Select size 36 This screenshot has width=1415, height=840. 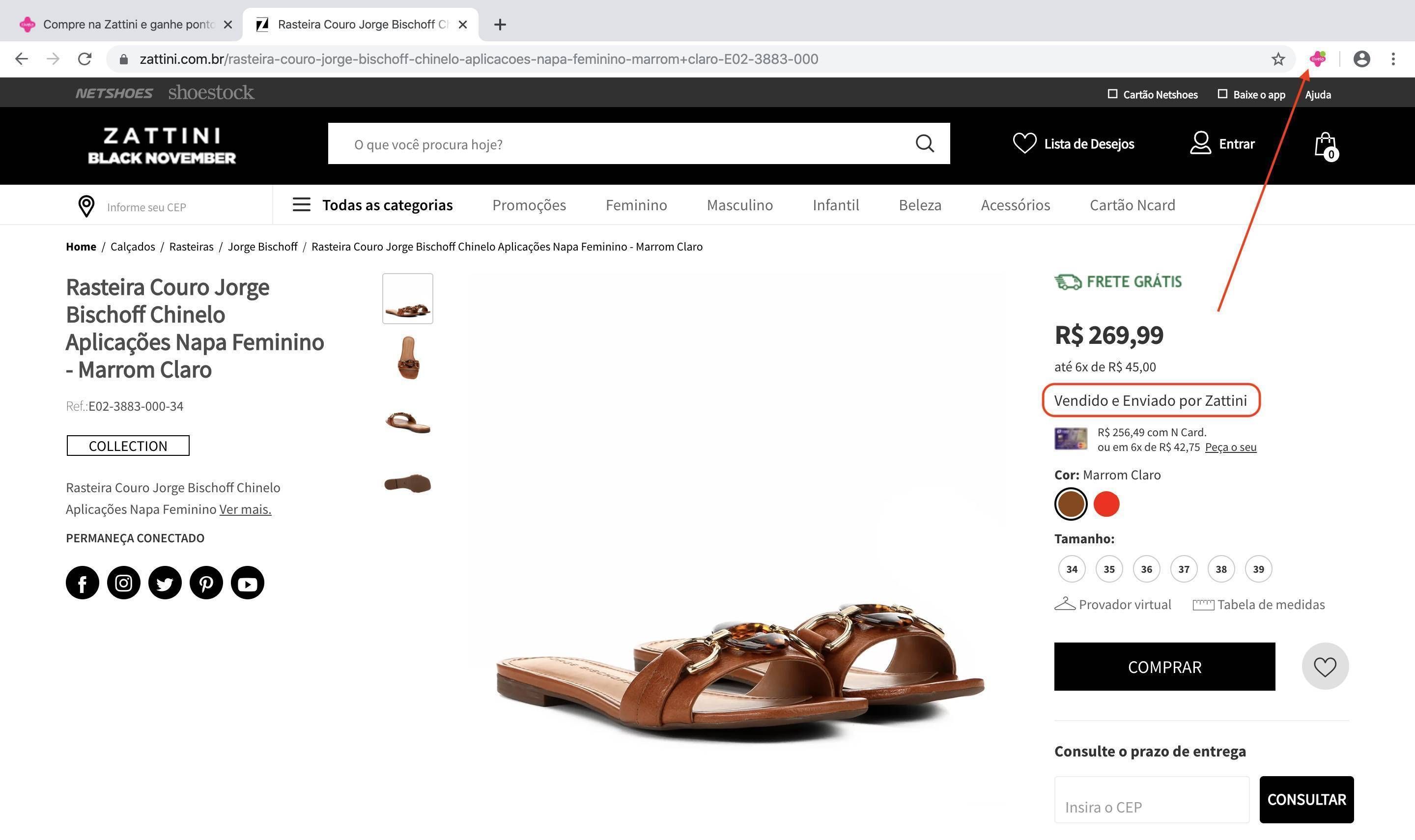coord(1146,569)
